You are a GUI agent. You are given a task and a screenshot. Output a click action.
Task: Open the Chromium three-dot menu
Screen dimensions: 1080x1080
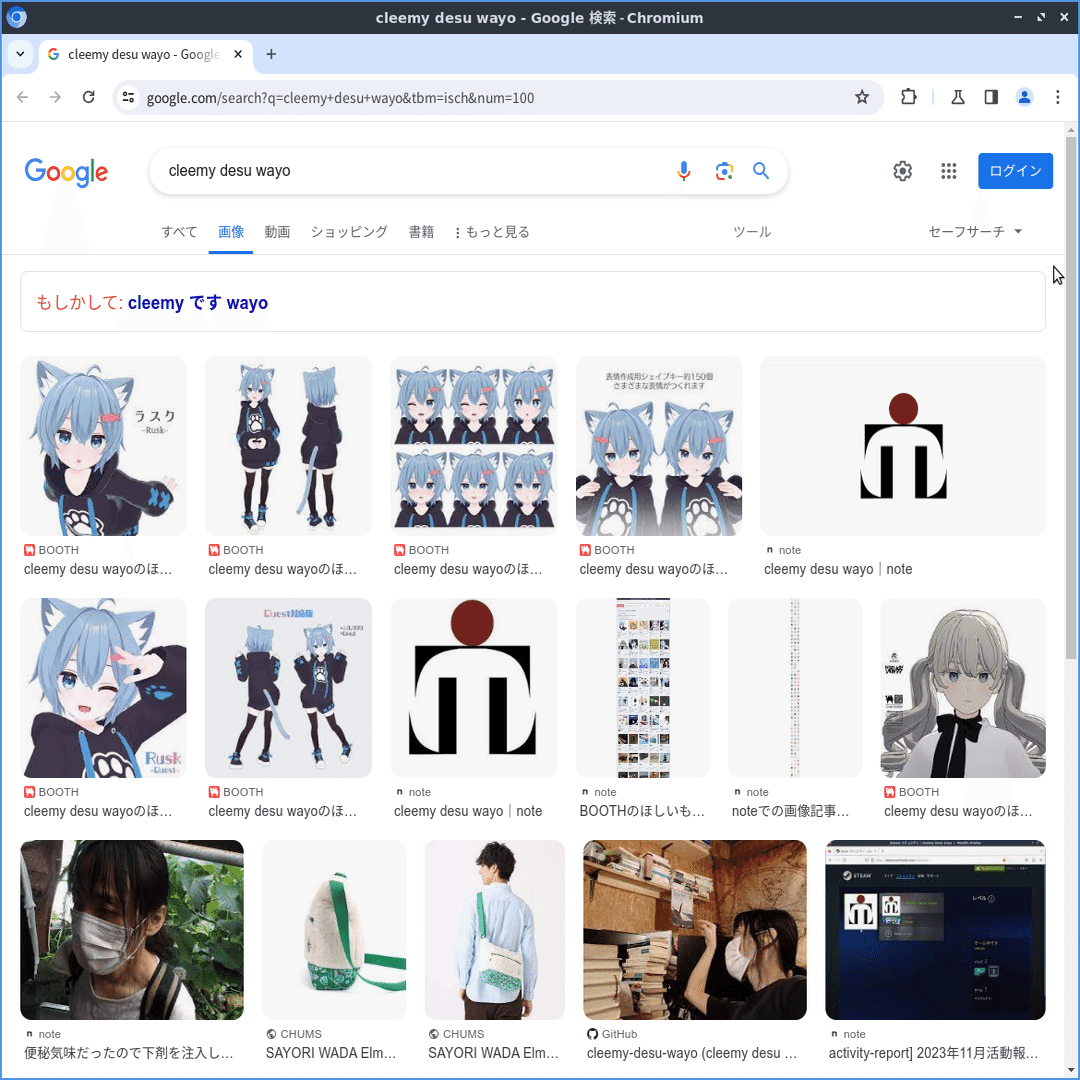coord(1057,97)
